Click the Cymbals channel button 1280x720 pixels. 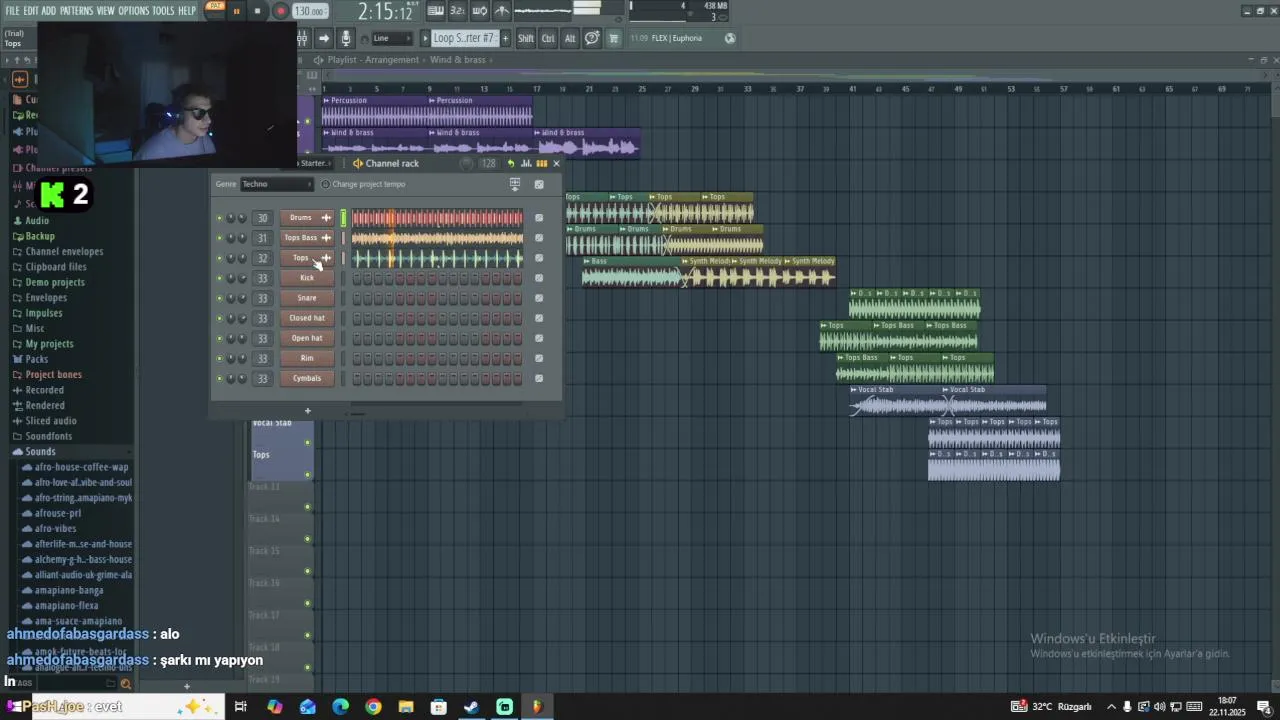[307, 378]
